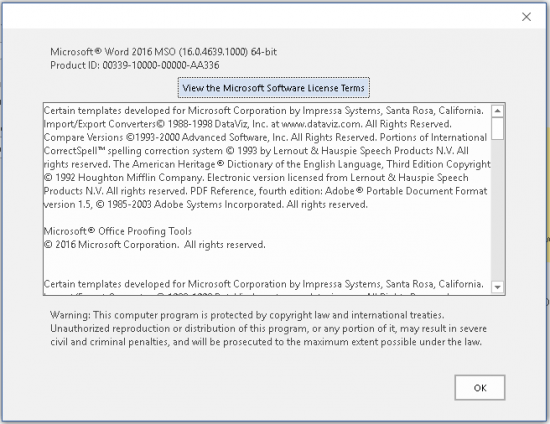Click the "Unauthorized reproduction or distribution" warning line

click(x=268, y=329)
